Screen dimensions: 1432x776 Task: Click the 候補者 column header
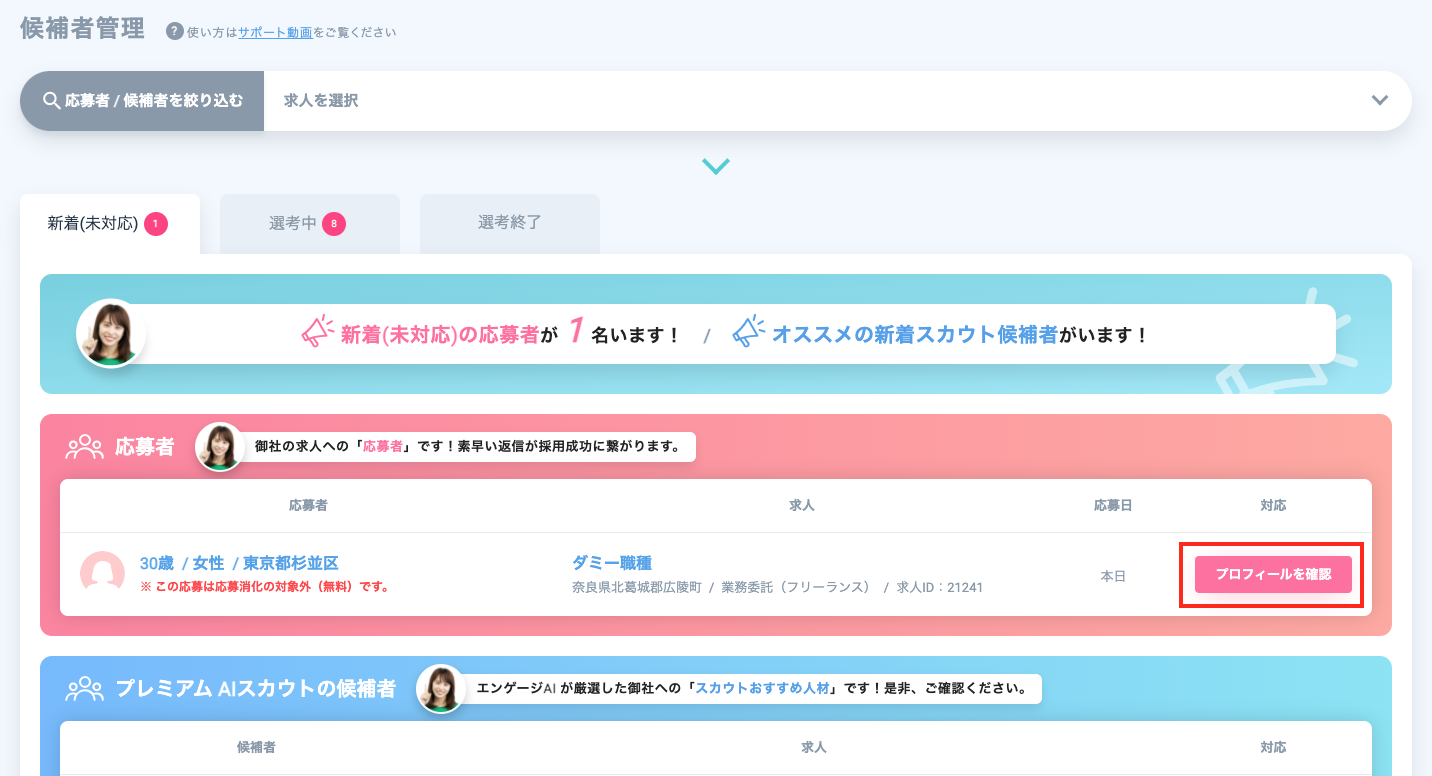pos(257,747)
